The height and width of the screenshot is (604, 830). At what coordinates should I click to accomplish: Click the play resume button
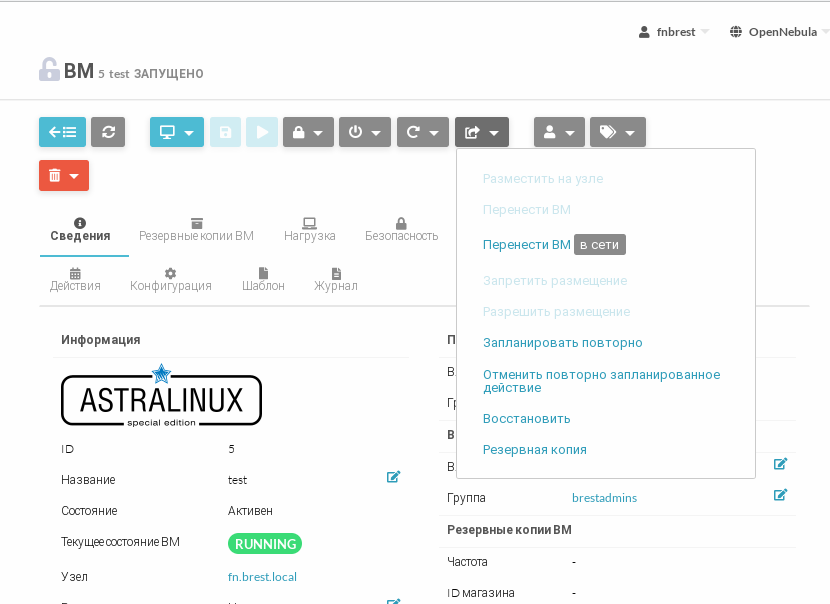[262, 132]
